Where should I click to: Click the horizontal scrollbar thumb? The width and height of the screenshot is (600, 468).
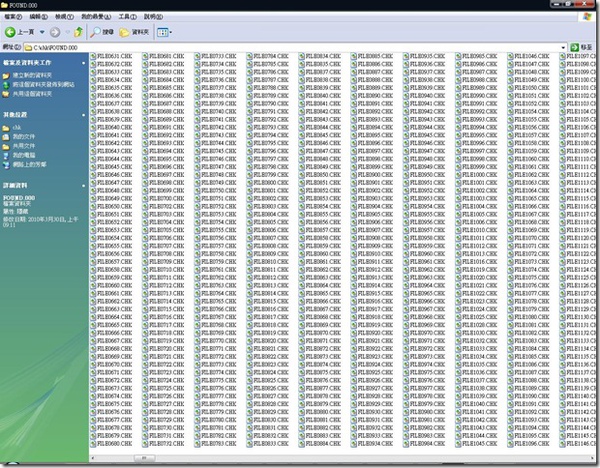[x=144, y=458]
